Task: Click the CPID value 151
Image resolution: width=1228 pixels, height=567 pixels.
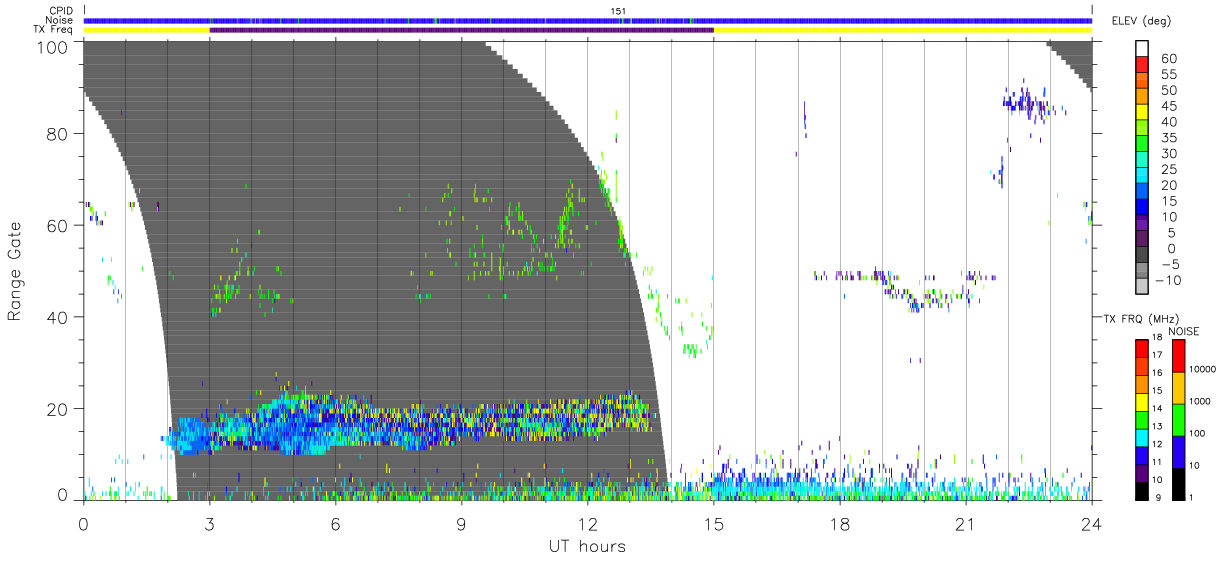Action: [617, 11]
